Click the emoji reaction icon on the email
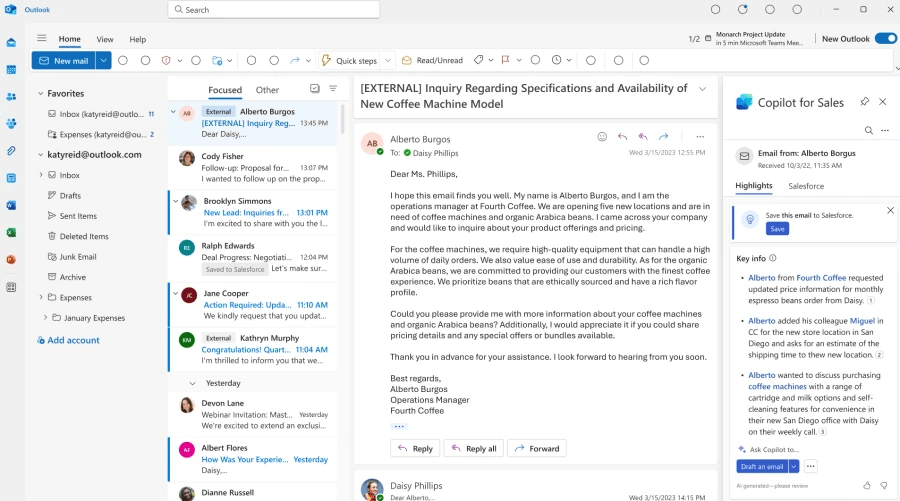 point(602,137)
